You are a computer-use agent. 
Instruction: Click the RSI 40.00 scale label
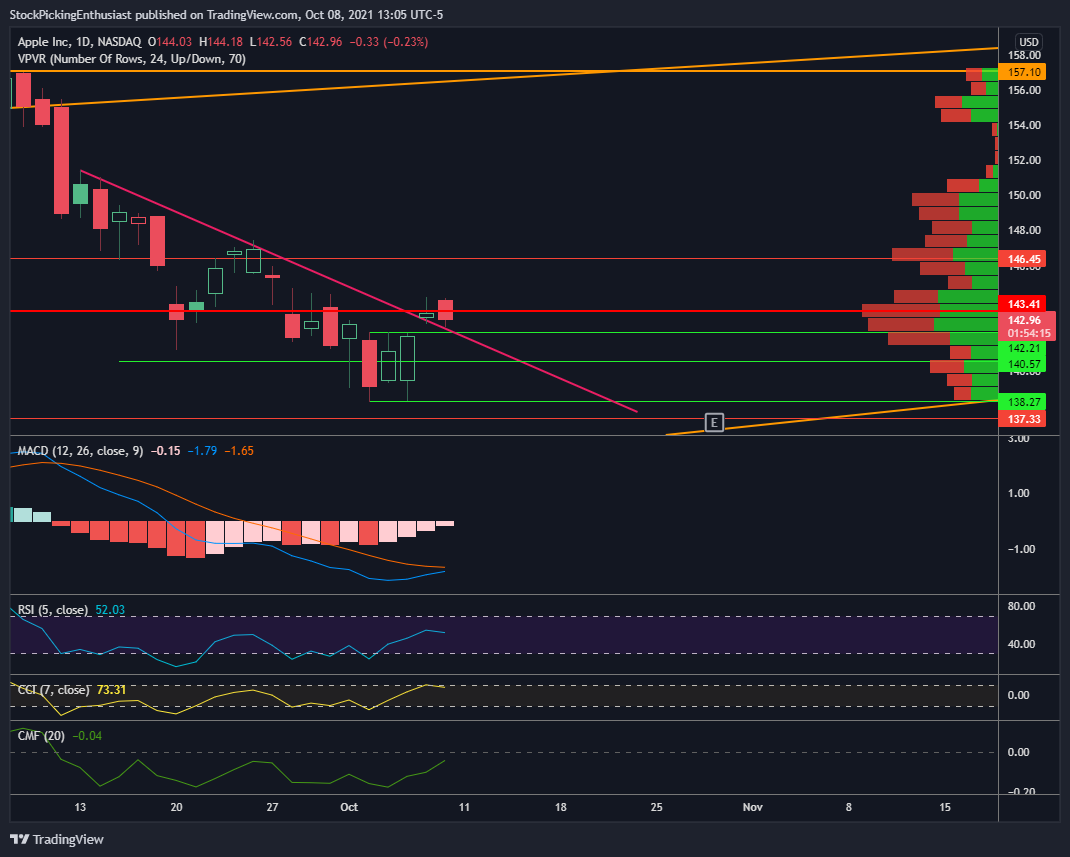coord(1022,644)
